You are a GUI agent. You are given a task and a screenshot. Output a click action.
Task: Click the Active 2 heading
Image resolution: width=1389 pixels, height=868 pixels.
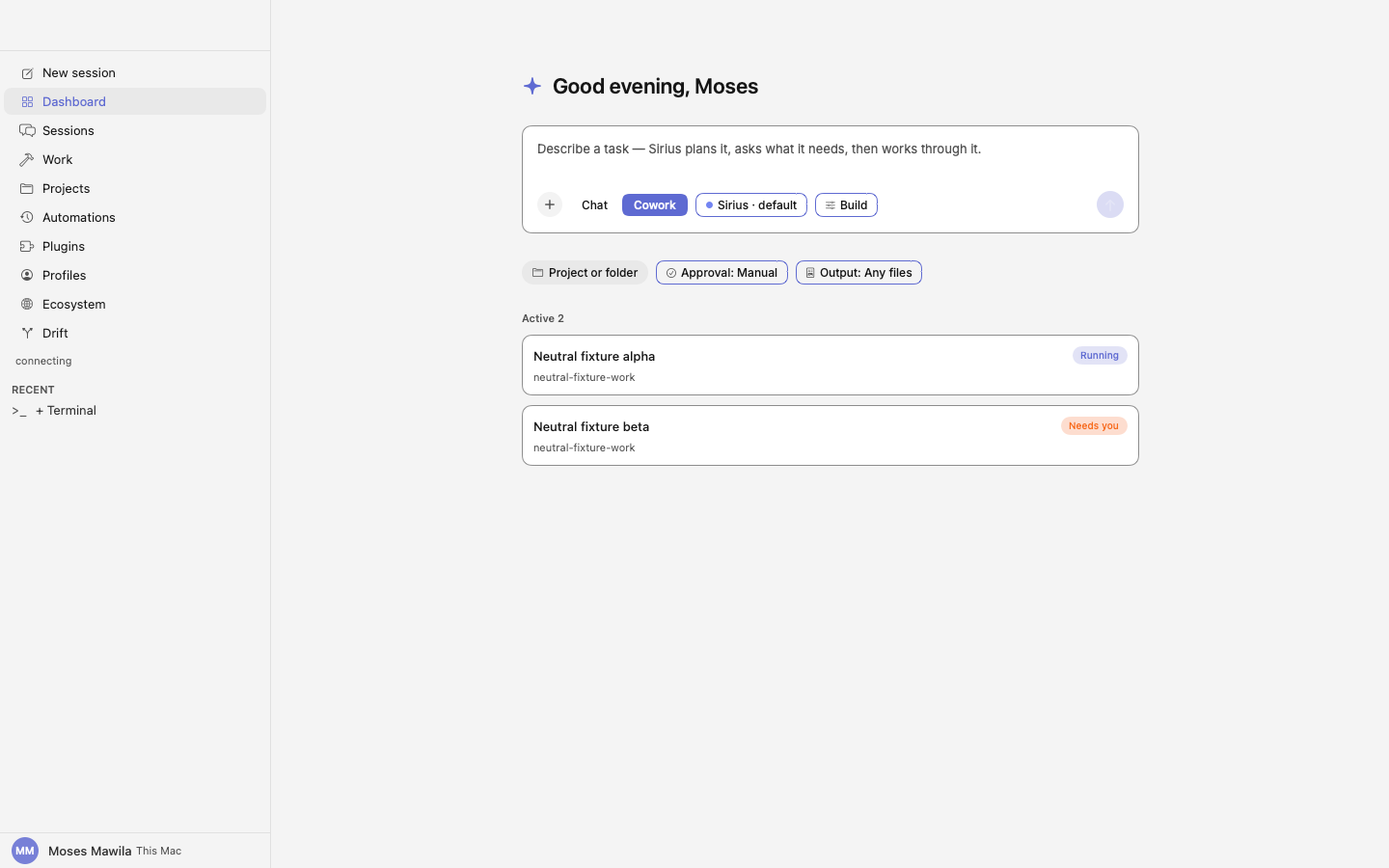pyautogui.click(x=543, y=318)
